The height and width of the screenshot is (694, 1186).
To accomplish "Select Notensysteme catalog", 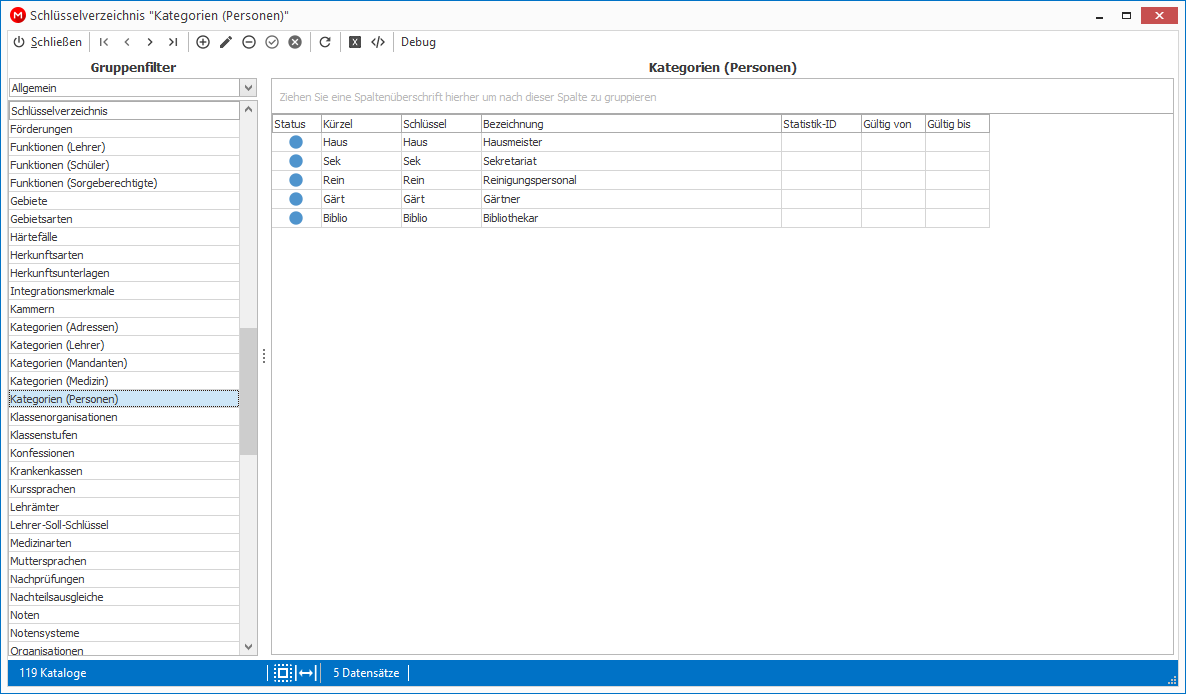I will coord(124,634).
